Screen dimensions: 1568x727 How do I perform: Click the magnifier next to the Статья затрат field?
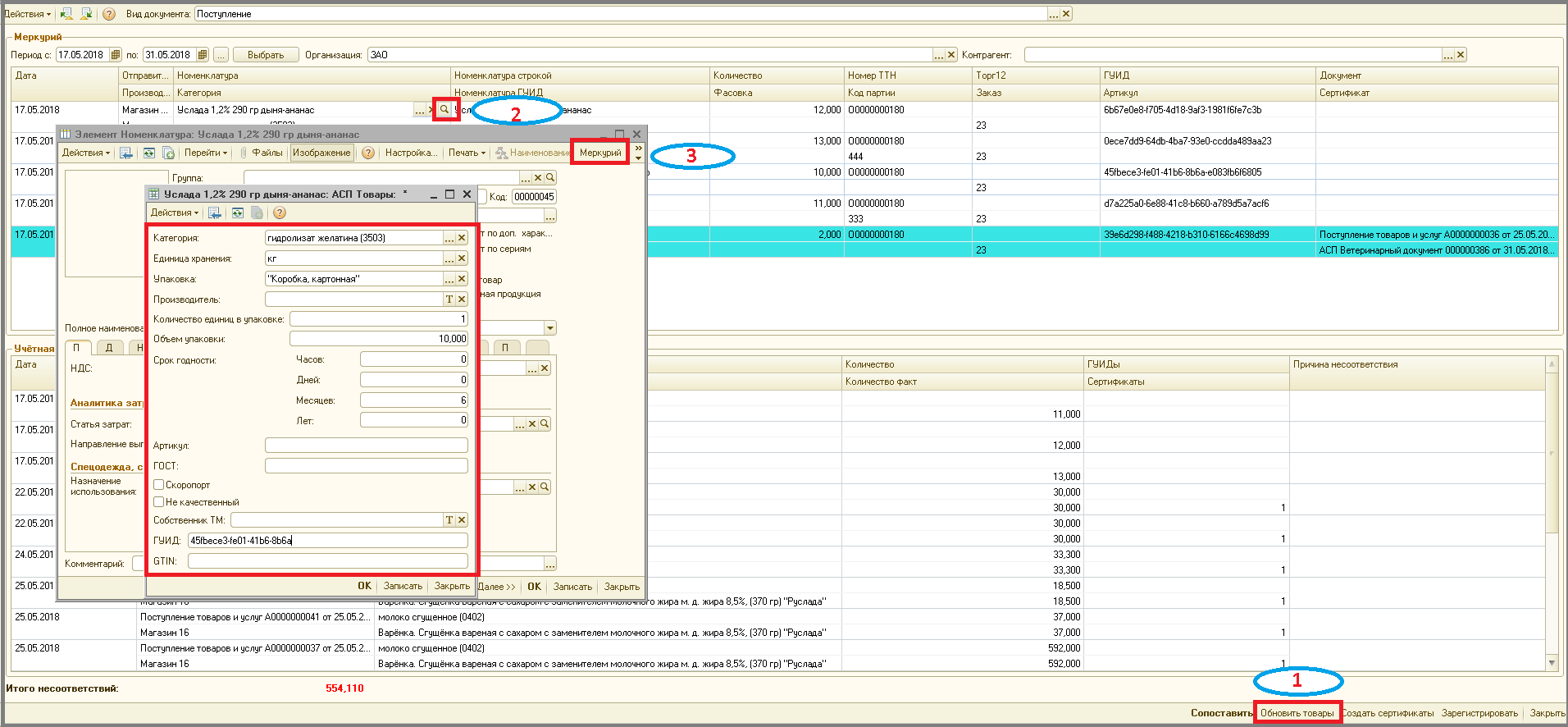click(x=544, y=424)
